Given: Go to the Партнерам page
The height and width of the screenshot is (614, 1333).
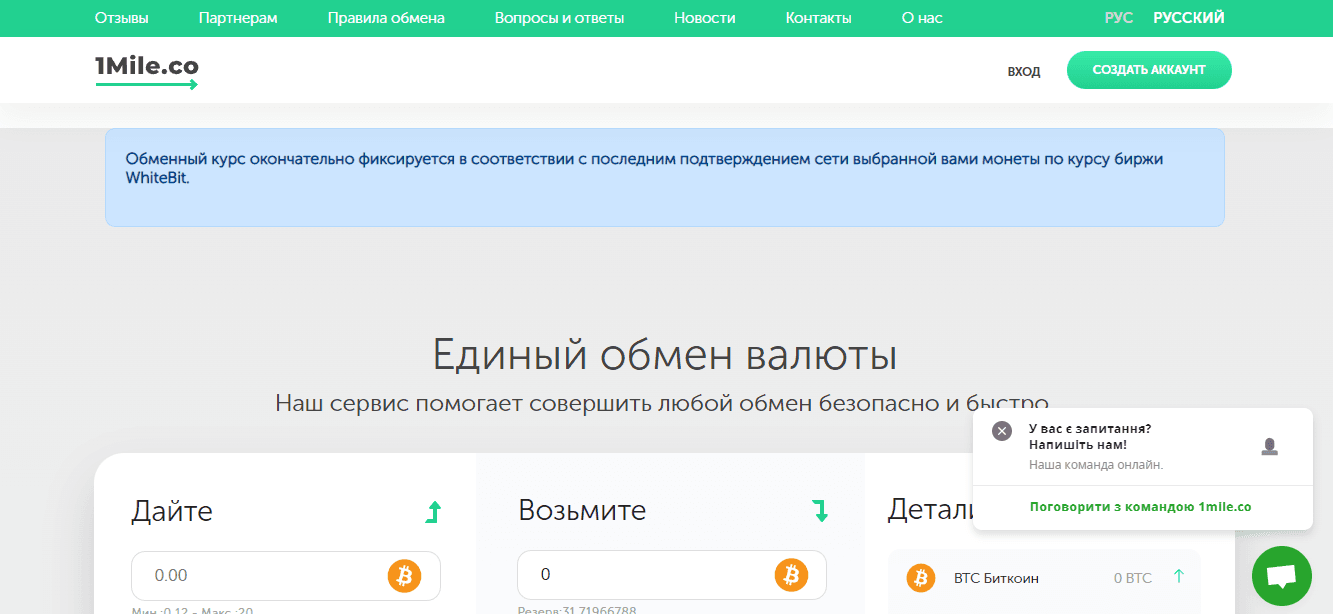Looking at the screenshot, I should click(x=238, y=18).
